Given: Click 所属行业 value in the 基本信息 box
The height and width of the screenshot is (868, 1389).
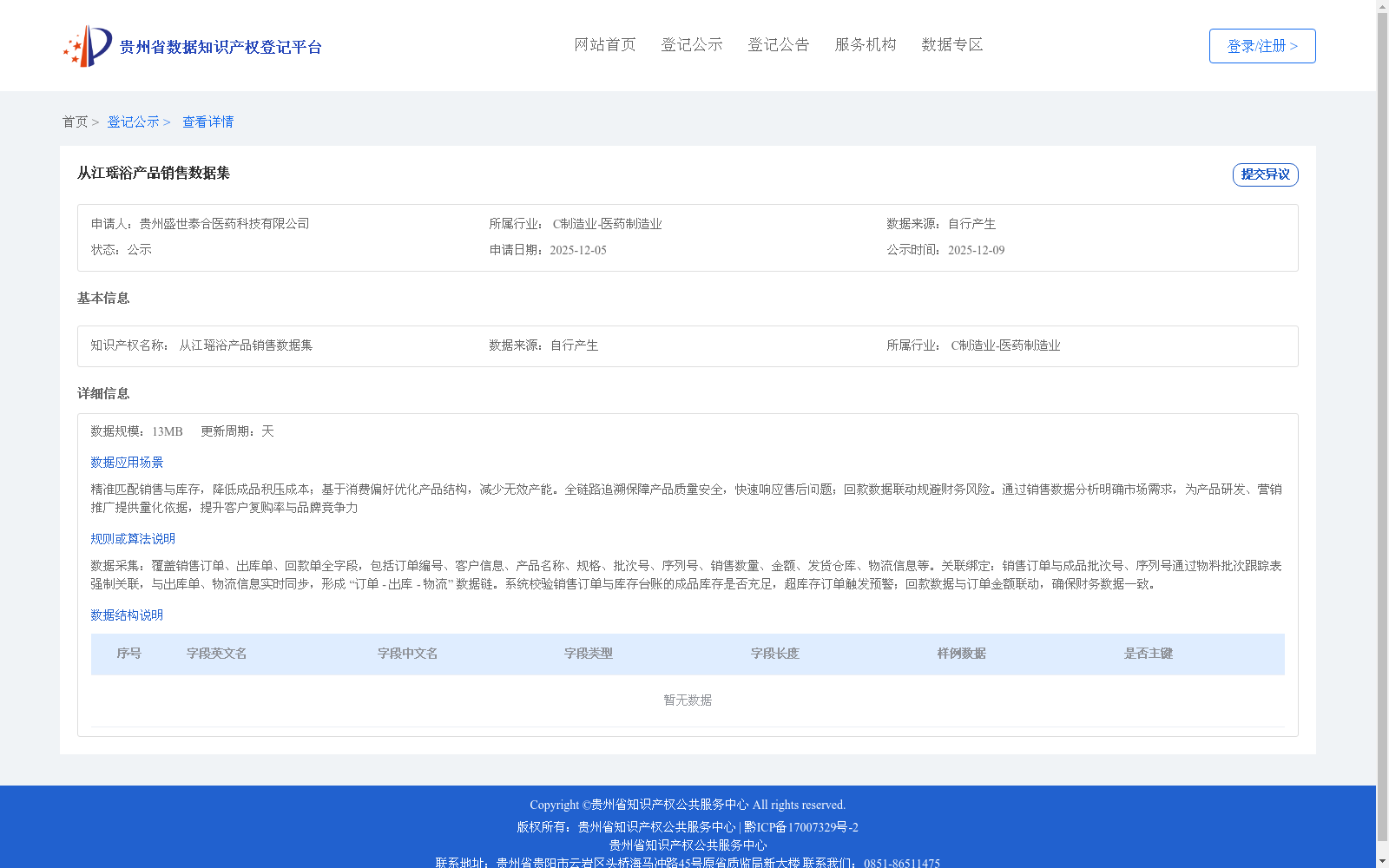Looking at the screenshot, I should pos(1005,345).
